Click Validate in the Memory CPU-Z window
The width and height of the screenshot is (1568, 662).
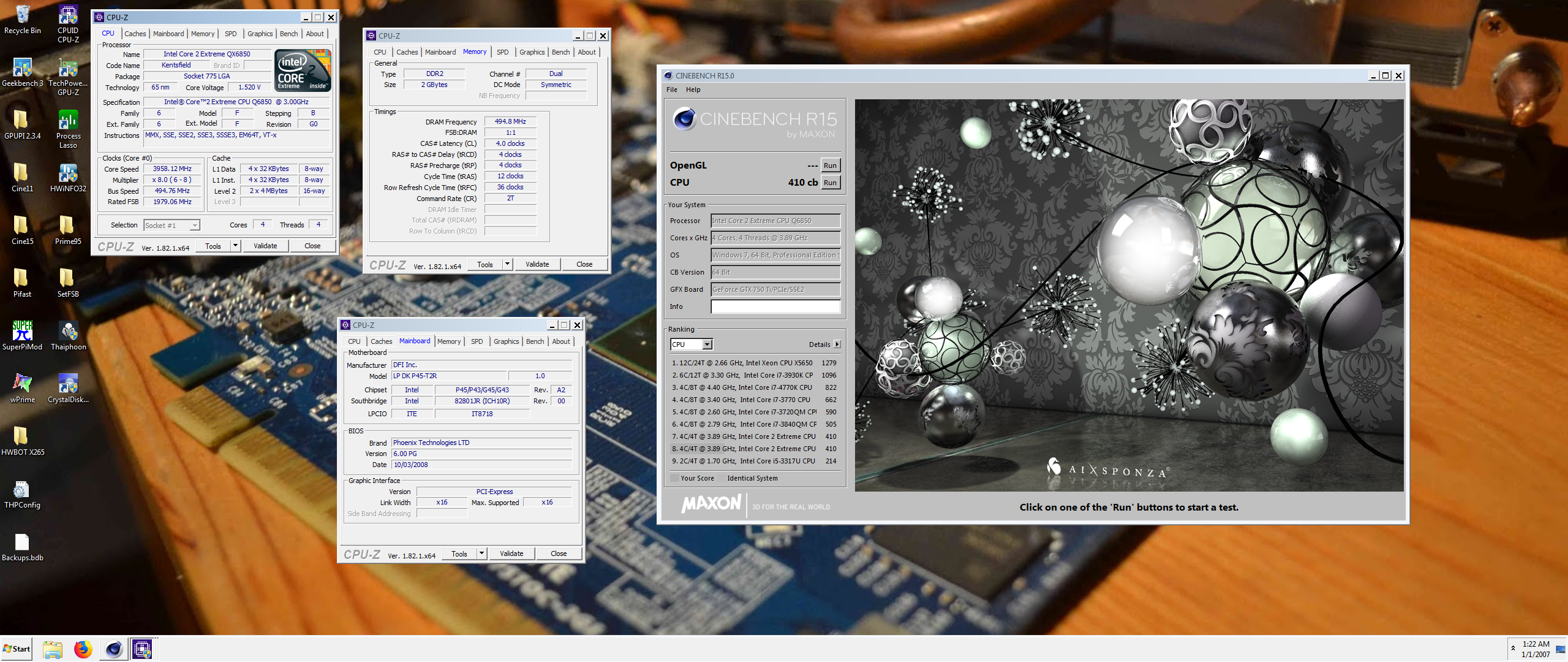click(537, 264)
